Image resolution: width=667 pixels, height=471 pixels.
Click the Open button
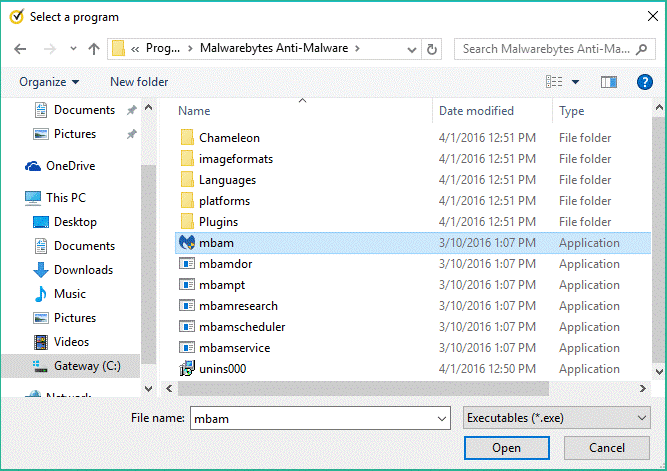pos(506,448)
